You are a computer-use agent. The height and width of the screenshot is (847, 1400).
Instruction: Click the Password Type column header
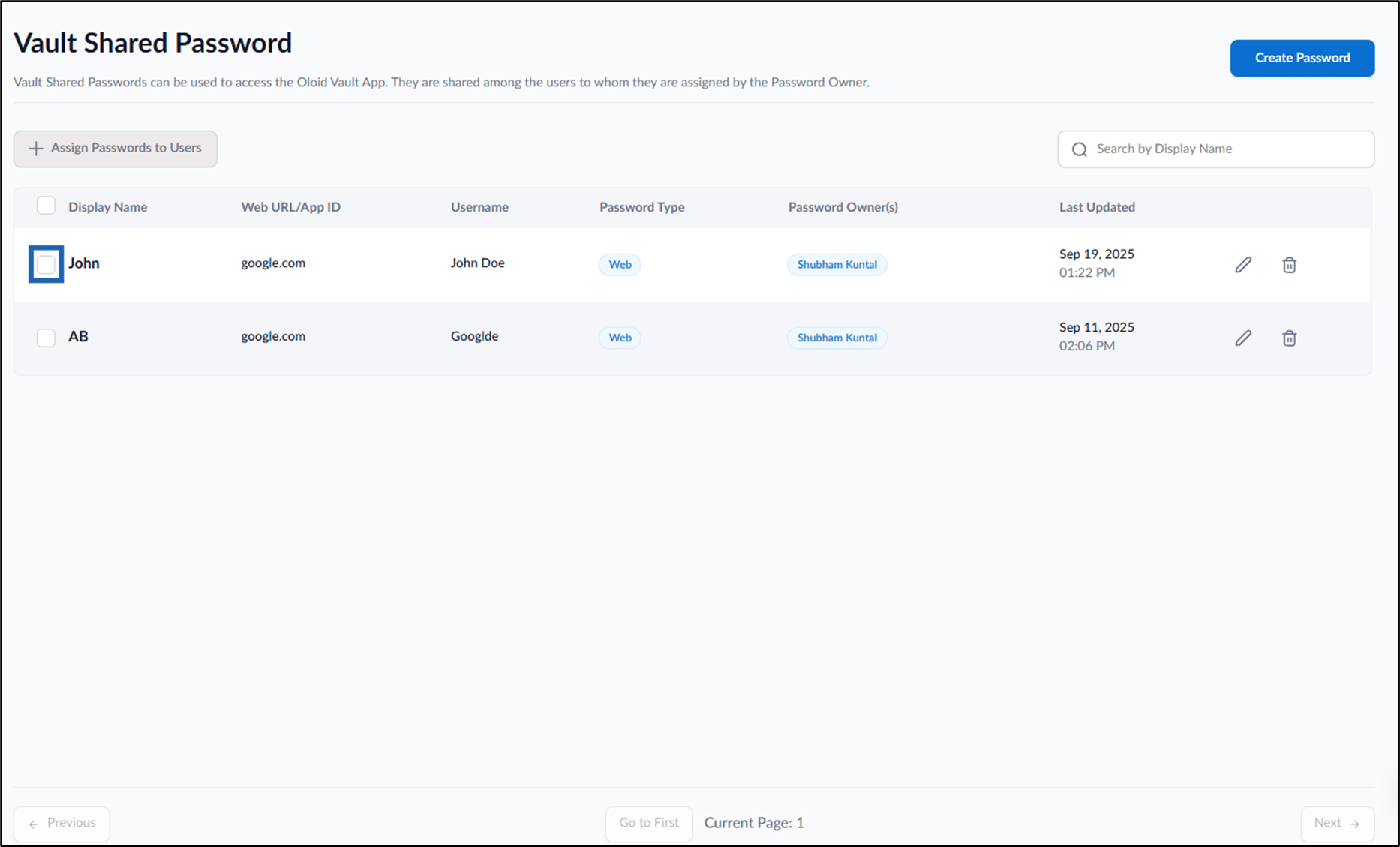(x=641, y=207)
